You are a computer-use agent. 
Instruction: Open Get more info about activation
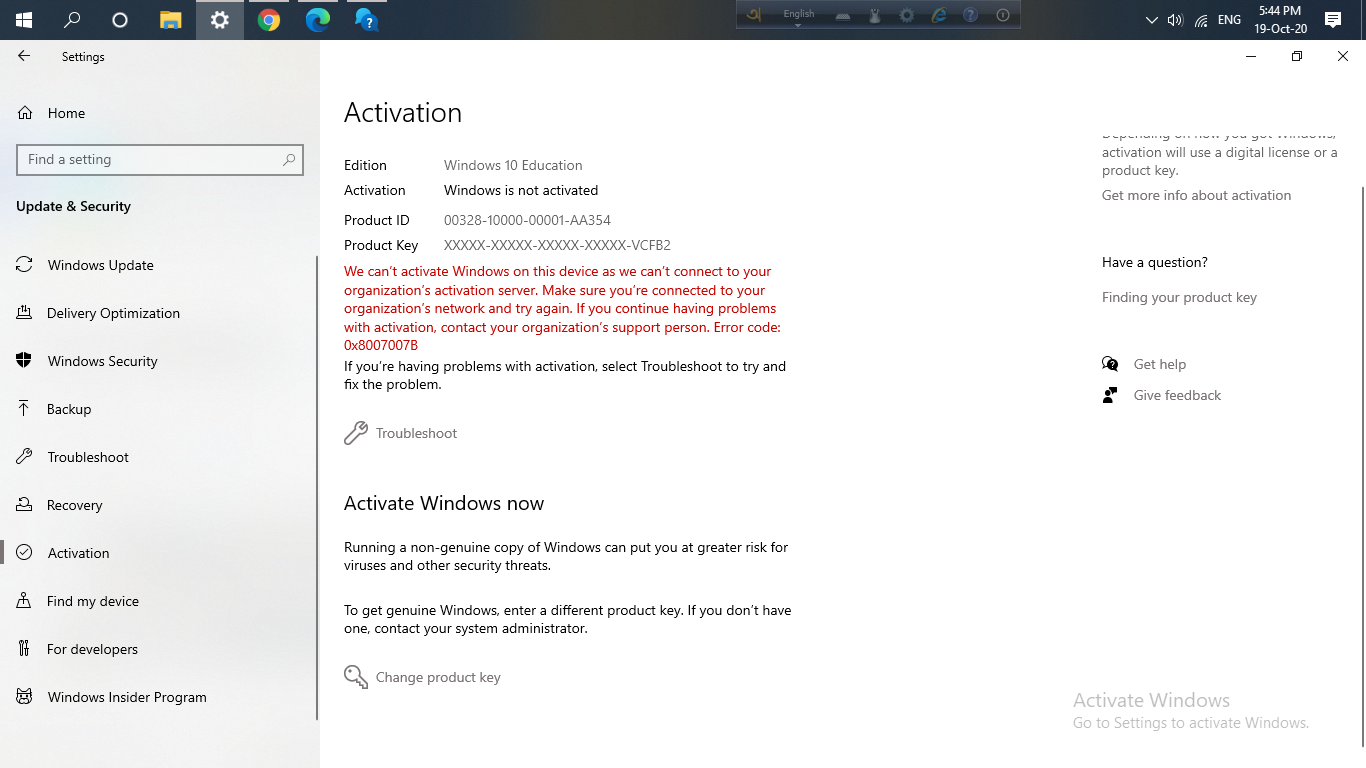[1196, 195]
